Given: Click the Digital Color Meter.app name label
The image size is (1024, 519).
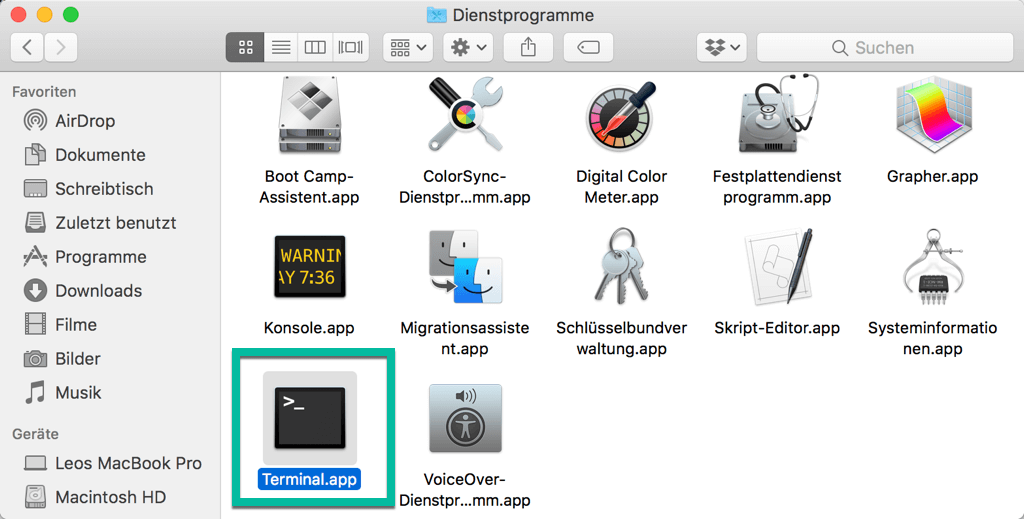Looking at the screenshot, I should 621,187.
